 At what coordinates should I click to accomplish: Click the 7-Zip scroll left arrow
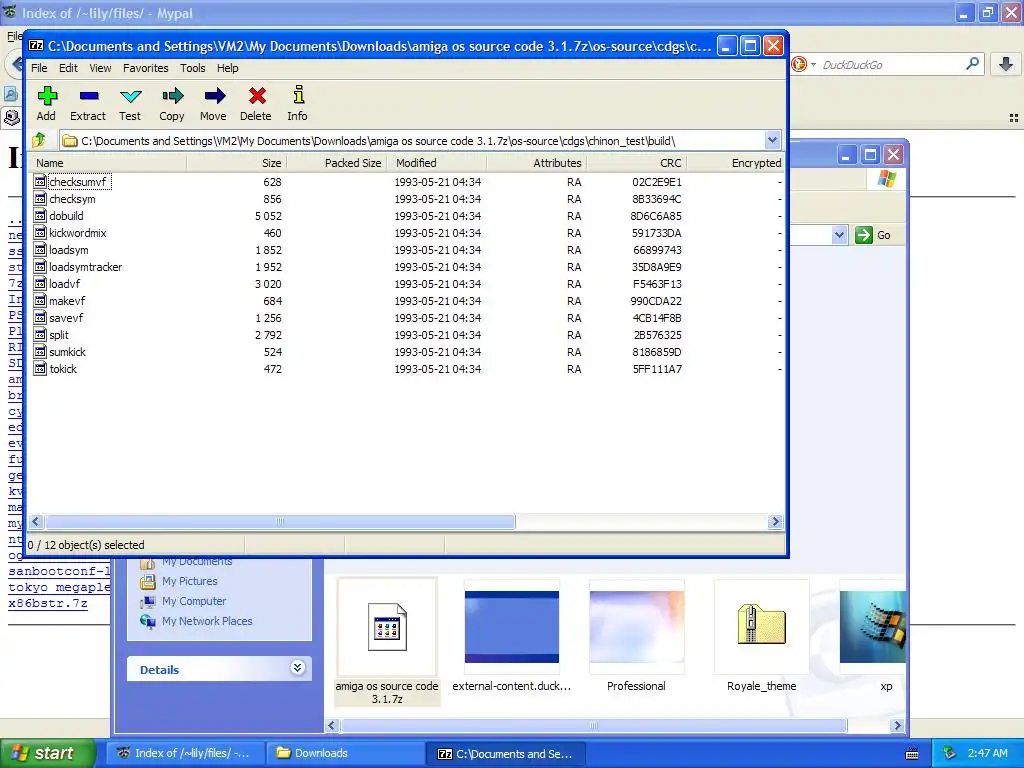click(36, 522)
